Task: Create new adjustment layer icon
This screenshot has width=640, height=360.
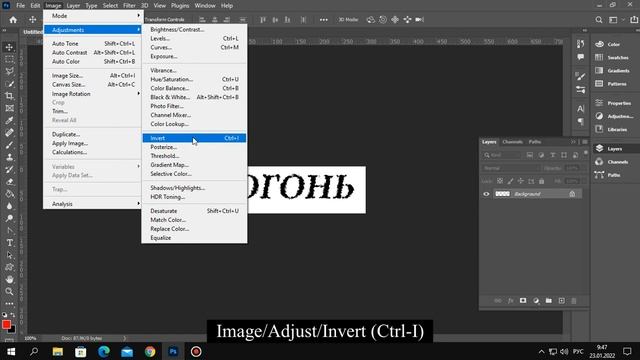Action: [536, 301]
